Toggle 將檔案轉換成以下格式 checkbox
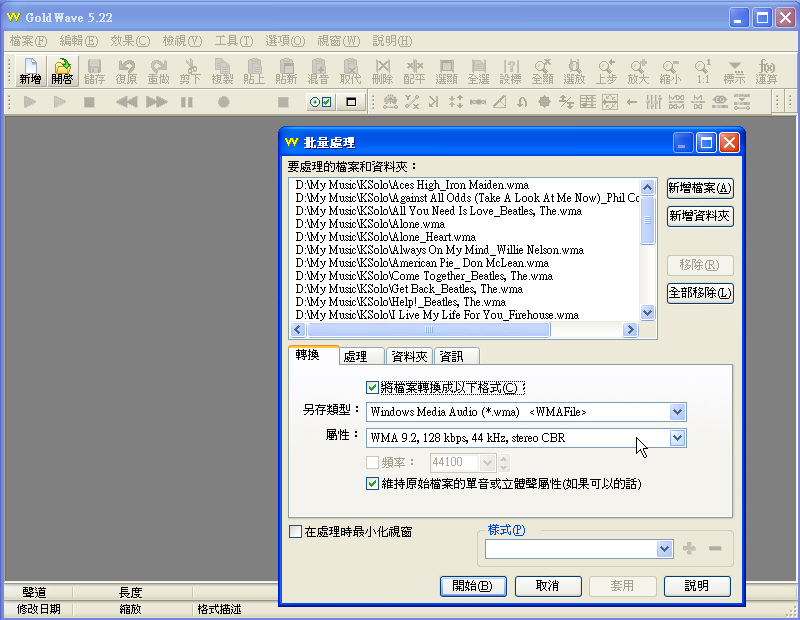The image size is (800, 620). pyautogui.click(x=373, y=388)
